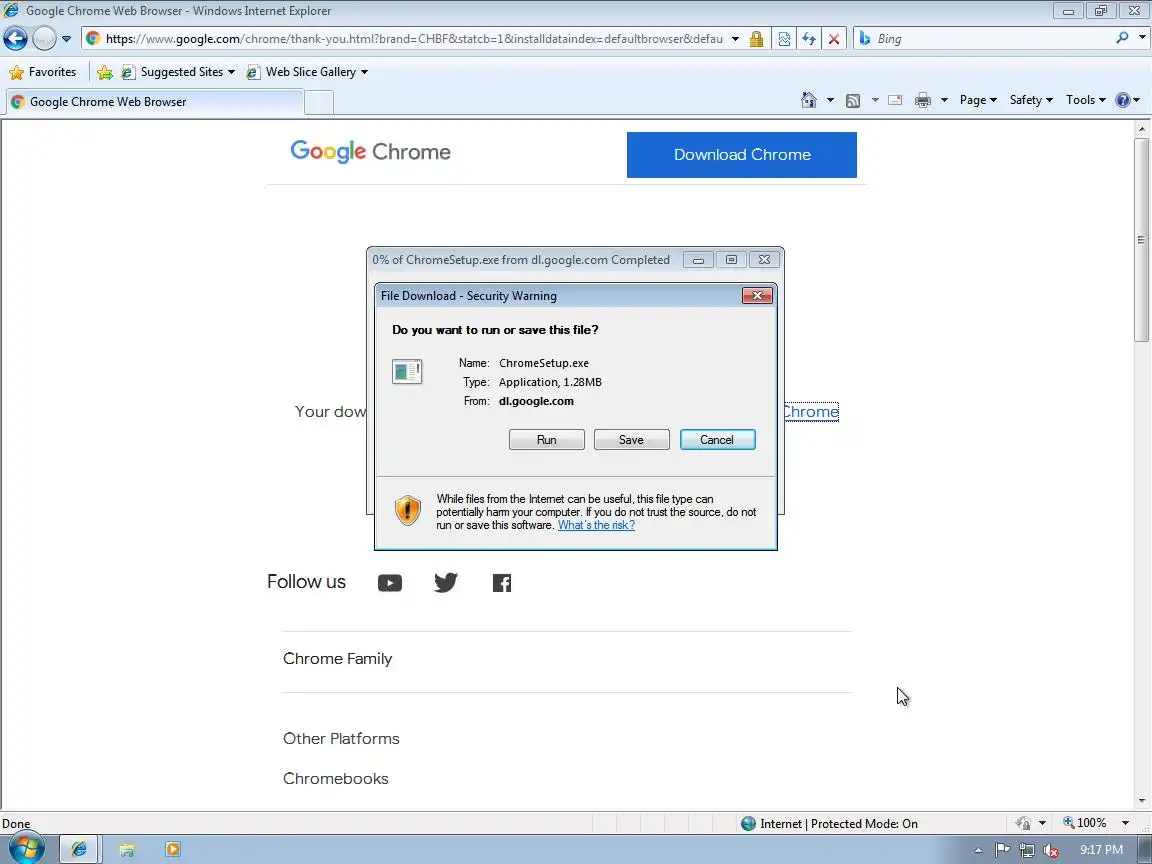This screenshot has width=1152, height=864.
Task: Click the Home page icon
Action: pyautogui.click(x=809, y=100)
